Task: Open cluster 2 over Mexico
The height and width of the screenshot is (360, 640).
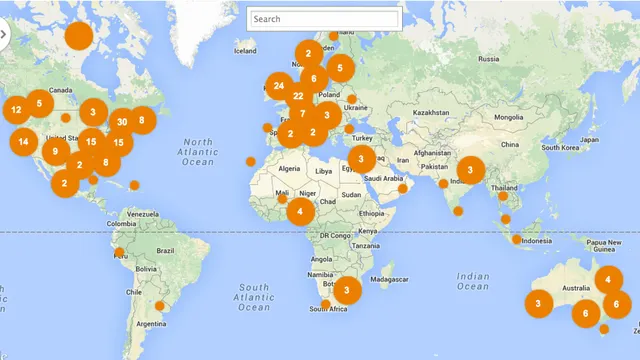Action: [x=64, y=184]
